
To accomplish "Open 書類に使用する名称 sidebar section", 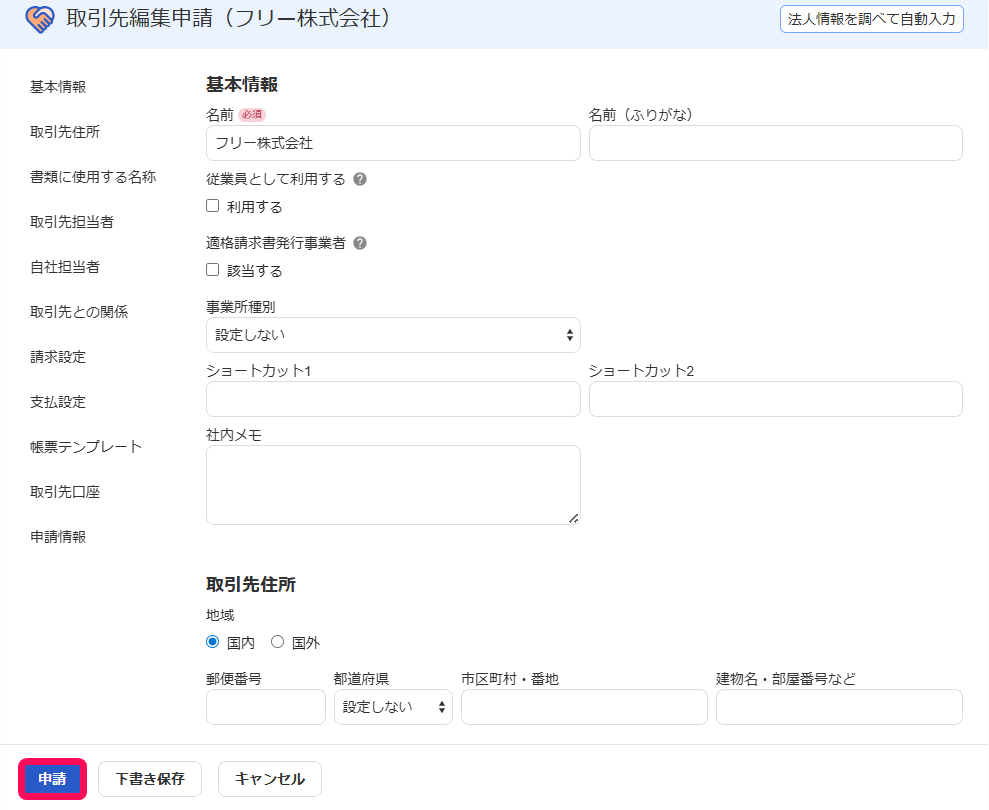I will pyautogui.click(x=93, y=177).
